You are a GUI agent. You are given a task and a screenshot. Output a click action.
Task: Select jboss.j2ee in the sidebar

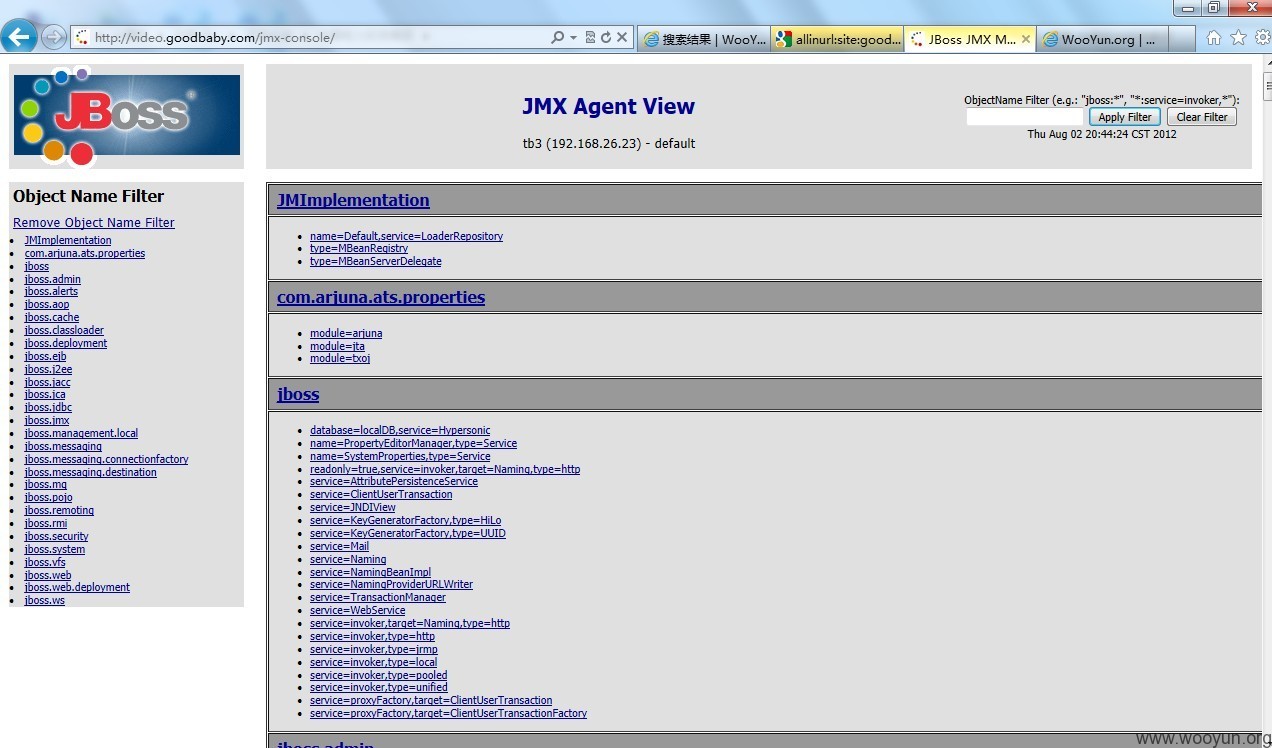pyautogui.click(x=48, y=369)
